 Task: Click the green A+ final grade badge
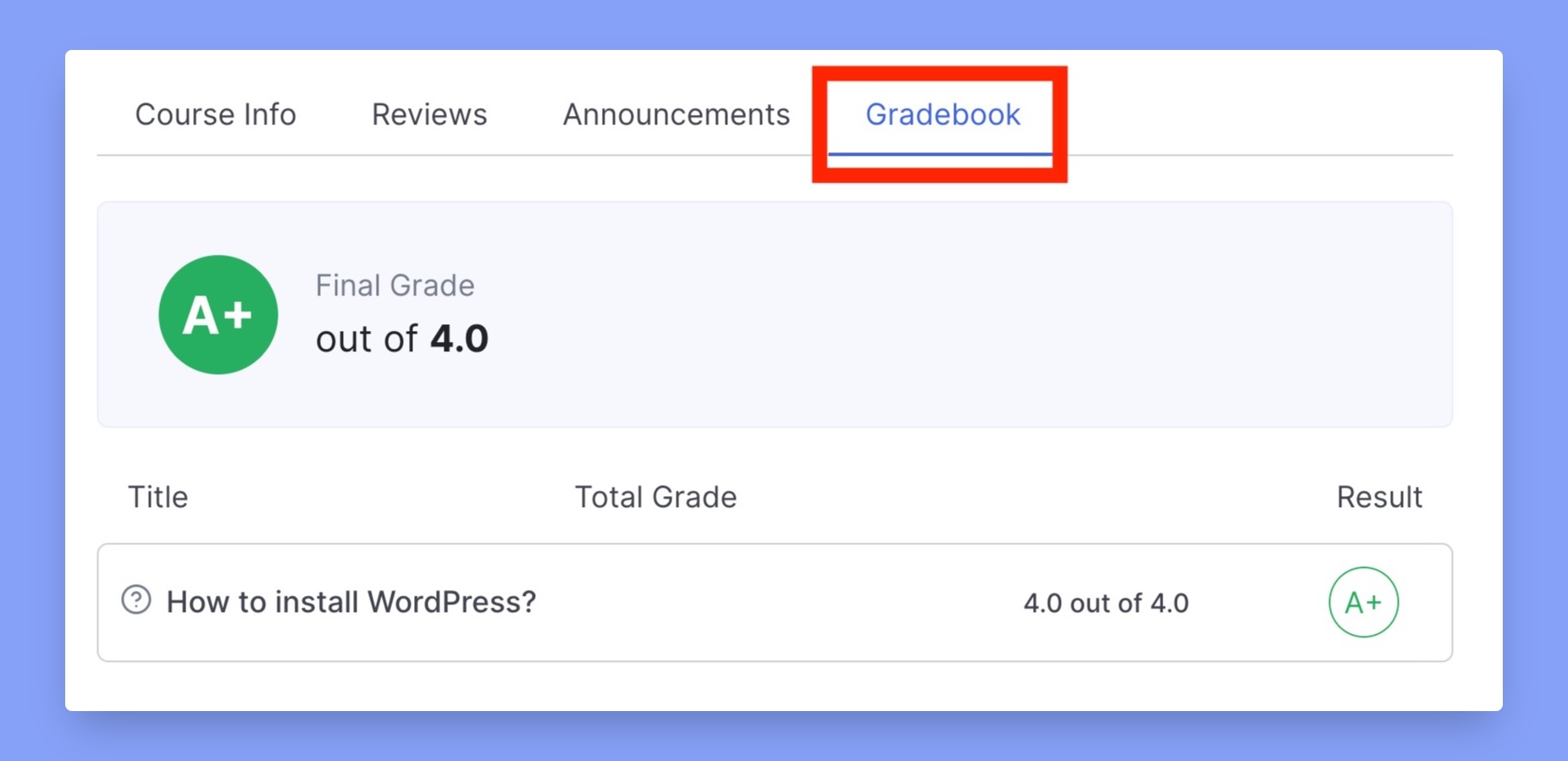pyautogui.click(x=218, y=315)
